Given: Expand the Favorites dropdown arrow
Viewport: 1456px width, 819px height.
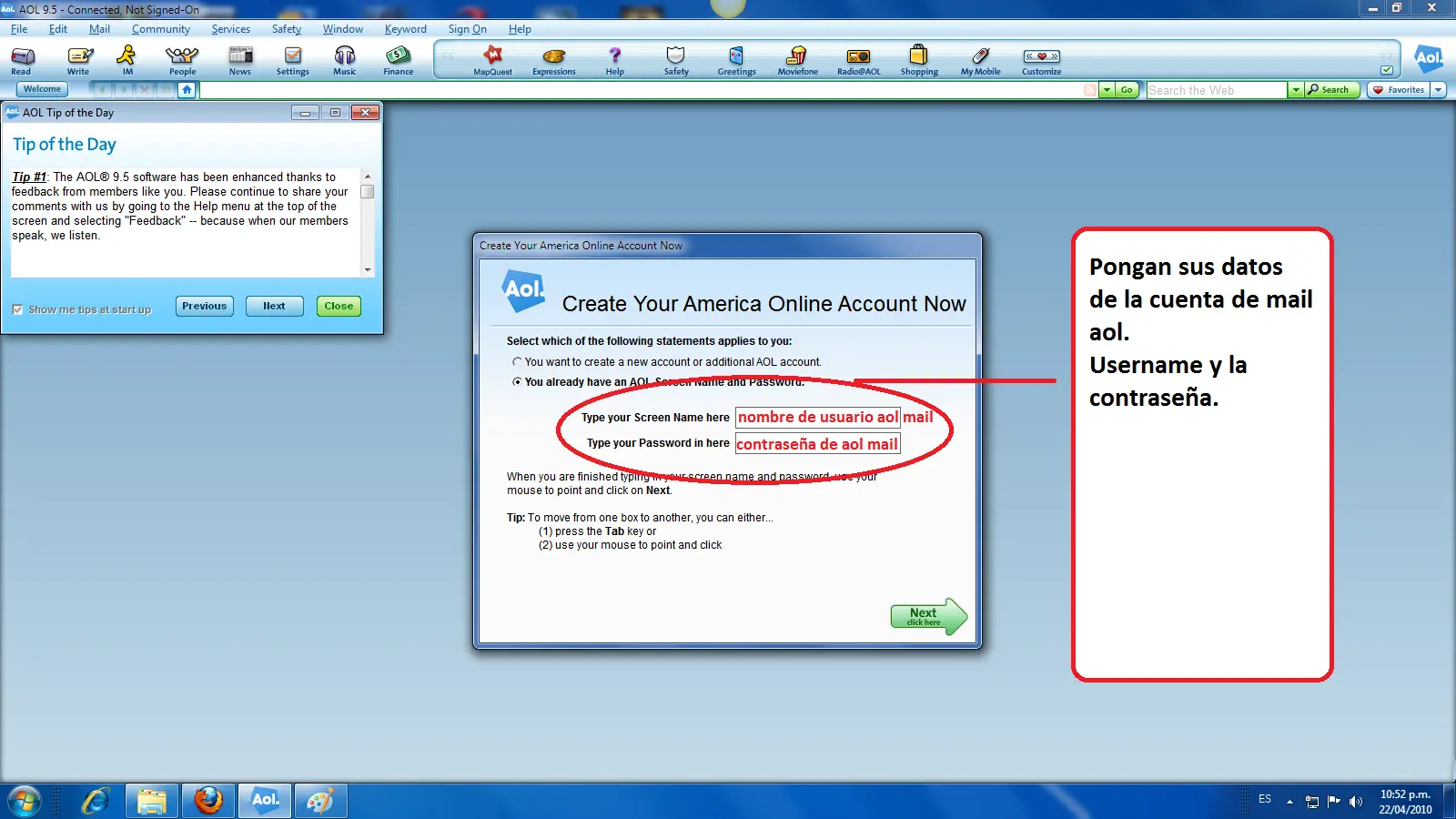Looking at the screenshot, I should click(x=1439, y=90).
